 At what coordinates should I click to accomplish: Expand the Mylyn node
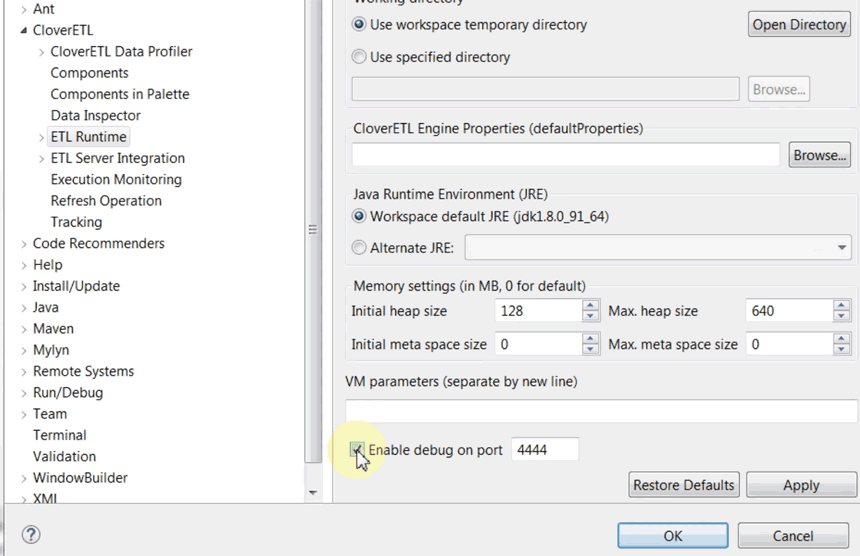pyautogui.click(x=24, y=351)
